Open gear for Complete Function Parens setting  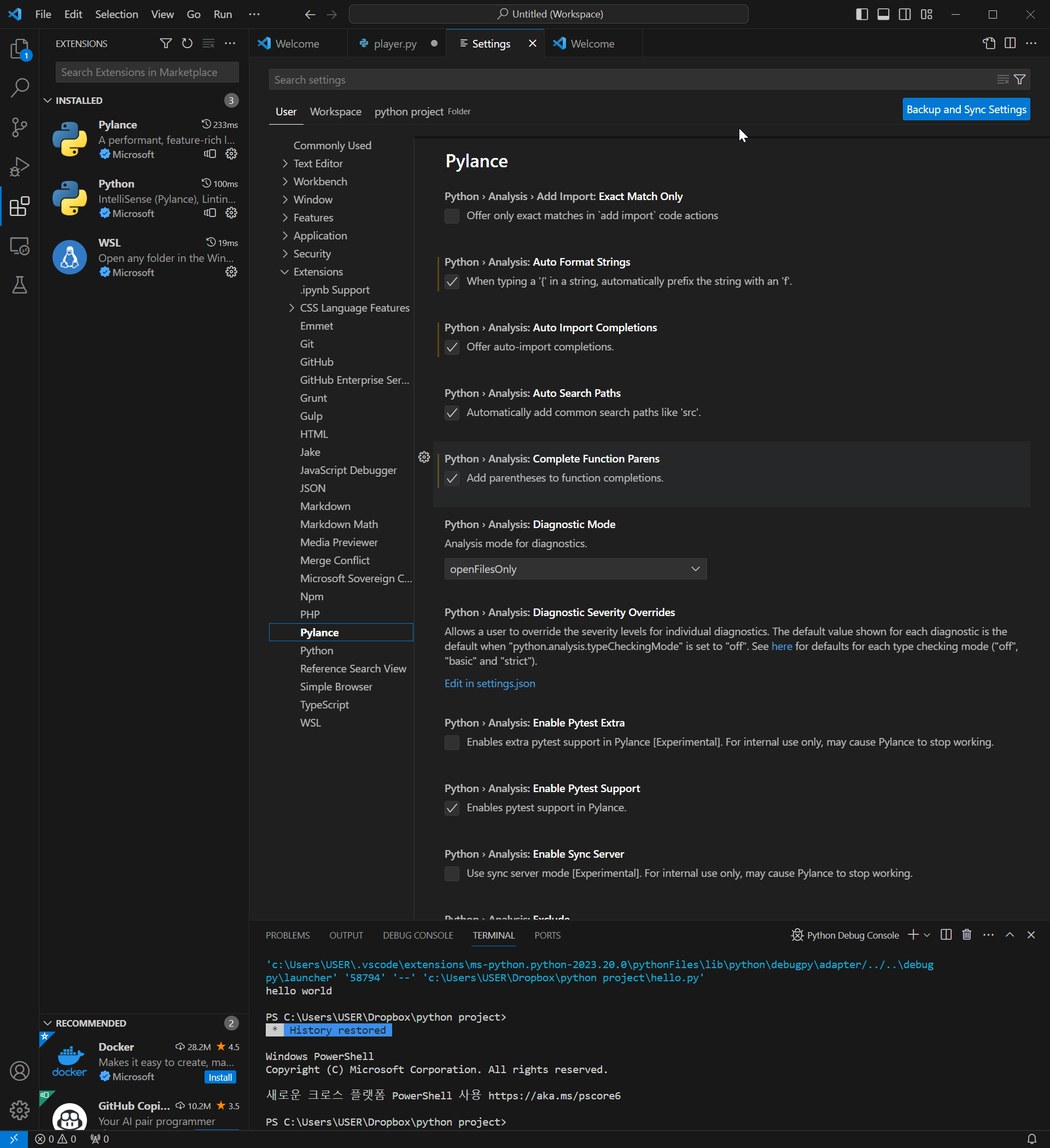pos(424,457)
